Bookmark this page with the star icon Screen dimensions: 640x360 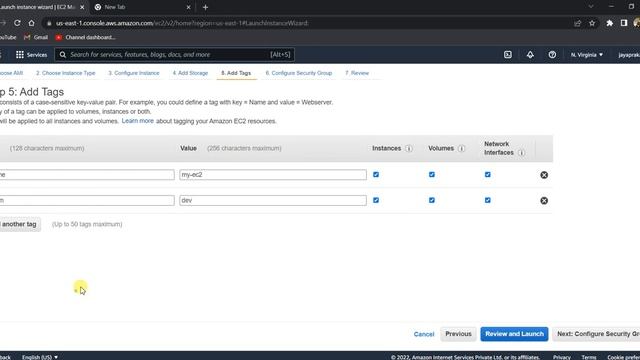(592, 23)
